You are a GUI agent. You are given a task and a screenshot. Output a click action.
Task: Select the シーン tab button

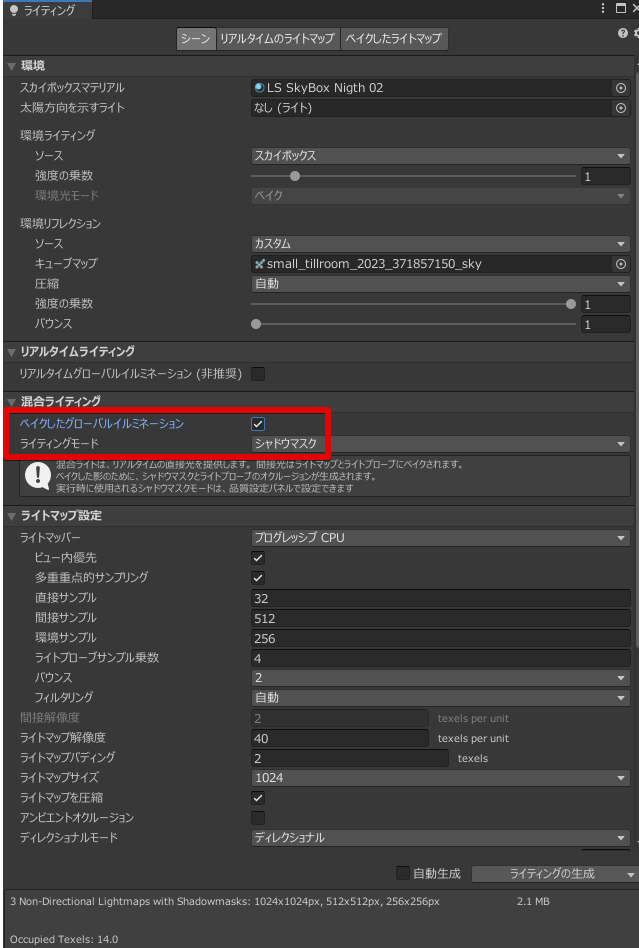[195, 39]
